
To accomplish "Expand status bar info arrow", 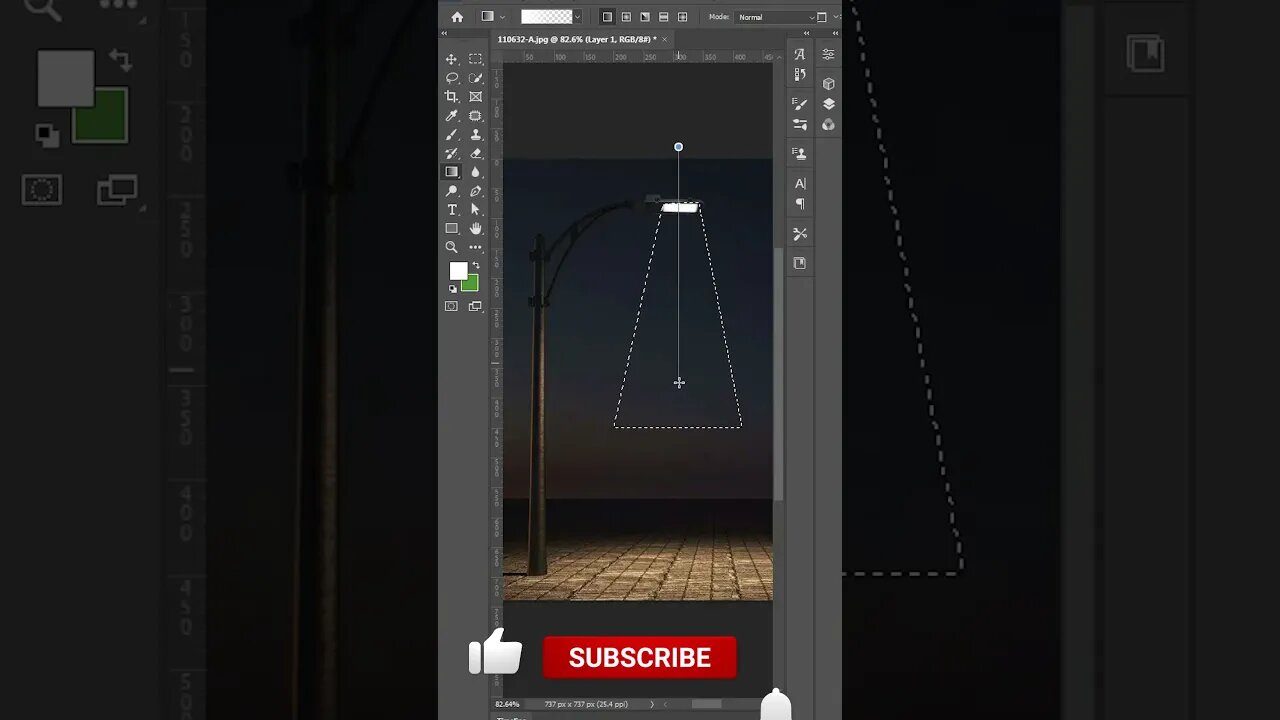I will (653, 704).
